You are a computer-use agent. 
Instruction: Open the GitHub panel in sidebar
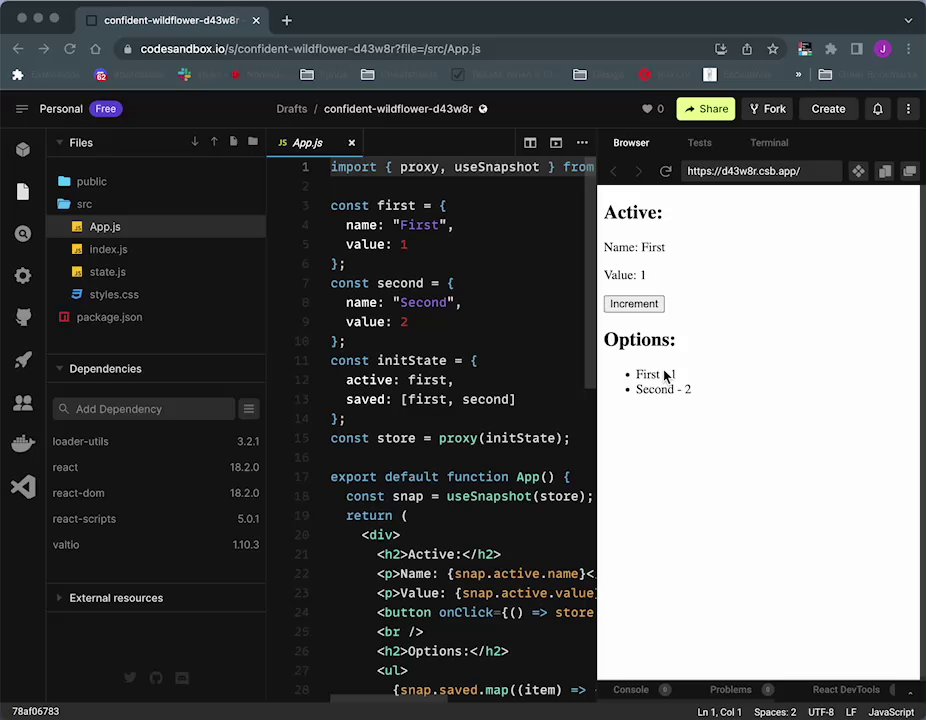[x=23, y=318]
